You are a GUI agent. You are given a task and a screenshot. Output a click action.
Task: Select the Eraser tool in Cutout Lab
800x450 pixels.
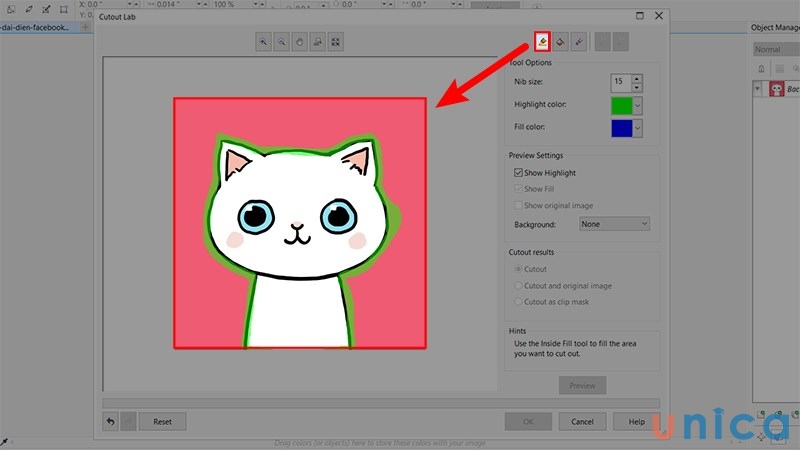click(x=579, y=41)
